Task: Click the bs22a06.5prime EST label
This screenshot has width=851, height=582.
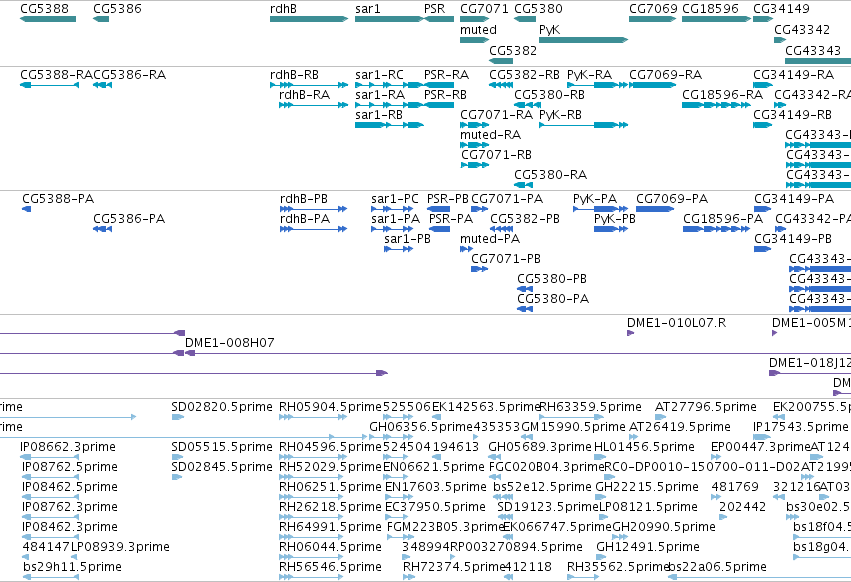Action: [717, 567]
